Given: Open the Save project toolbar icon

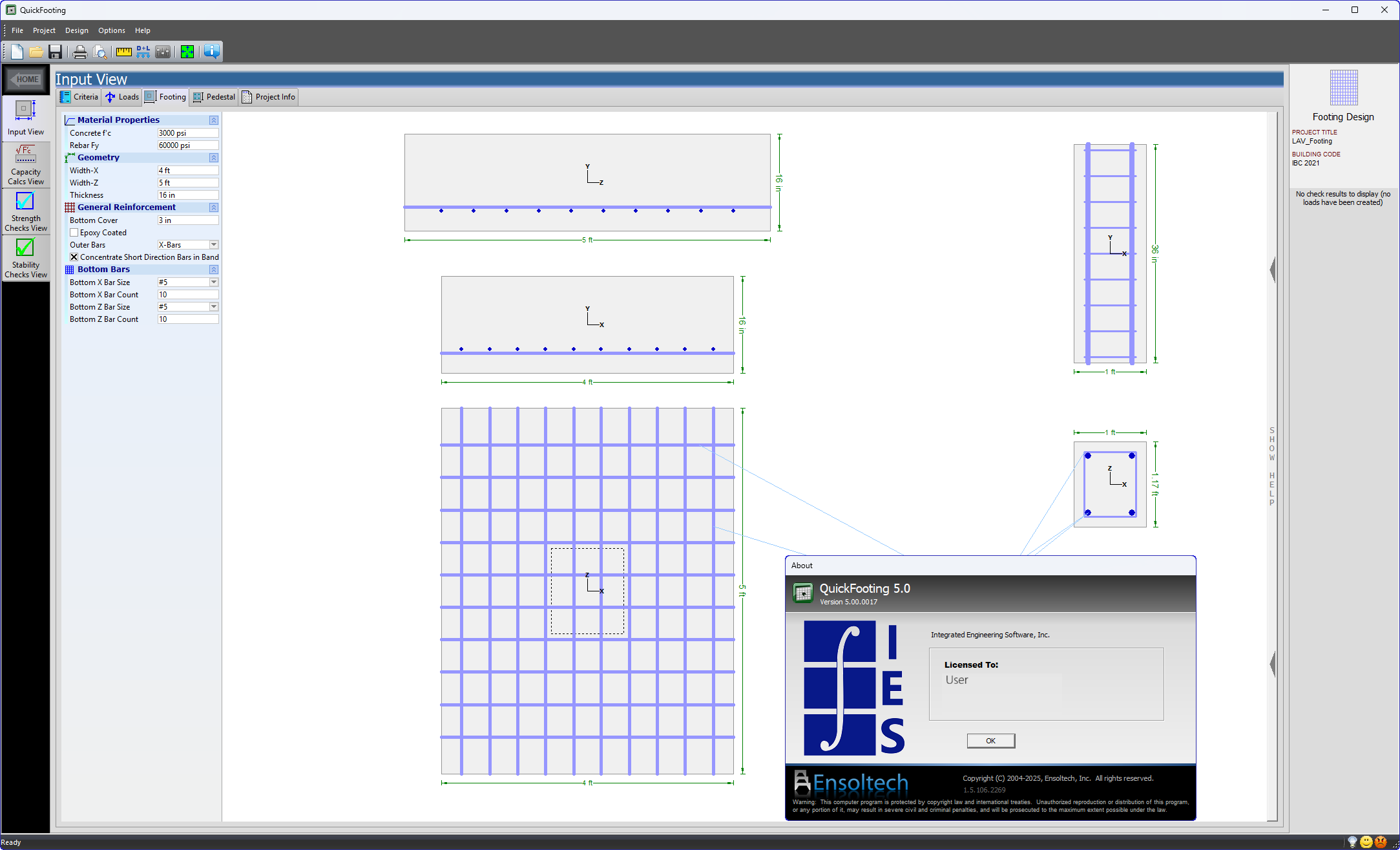Looking at the screenshot, I should point(55,52).
